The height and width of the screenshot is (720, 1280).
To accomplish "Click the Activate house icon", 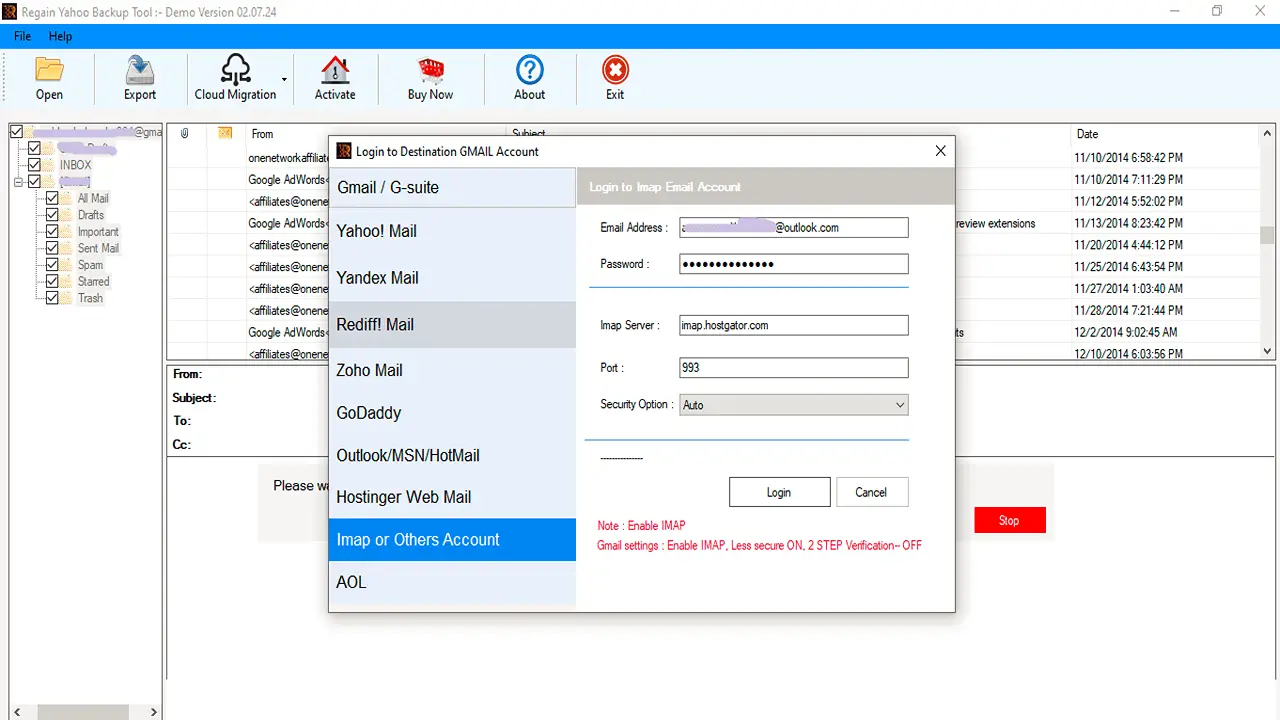I will tap(335, 70).
